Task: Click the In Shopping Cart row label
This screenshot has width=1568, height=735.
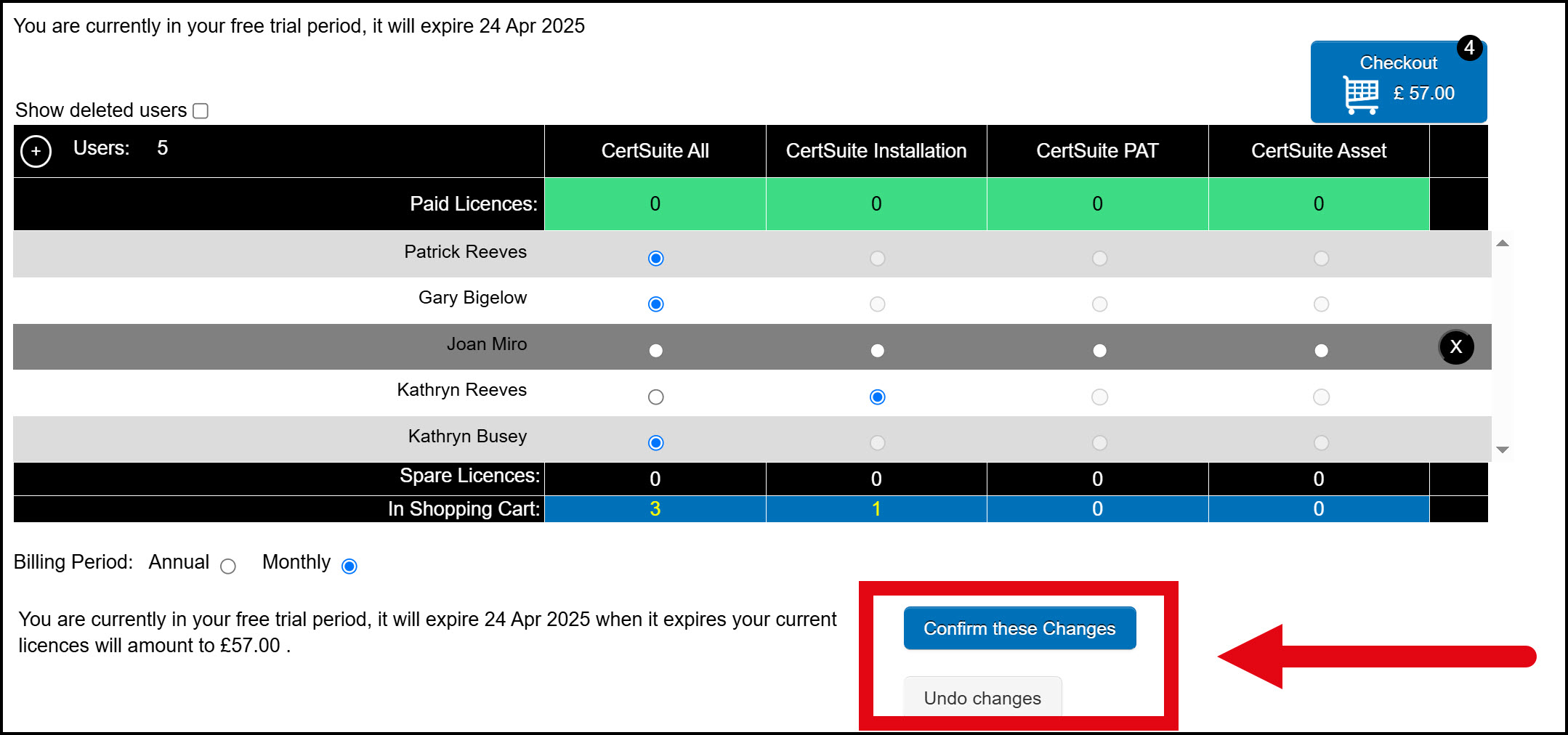Action: (464, 509)
